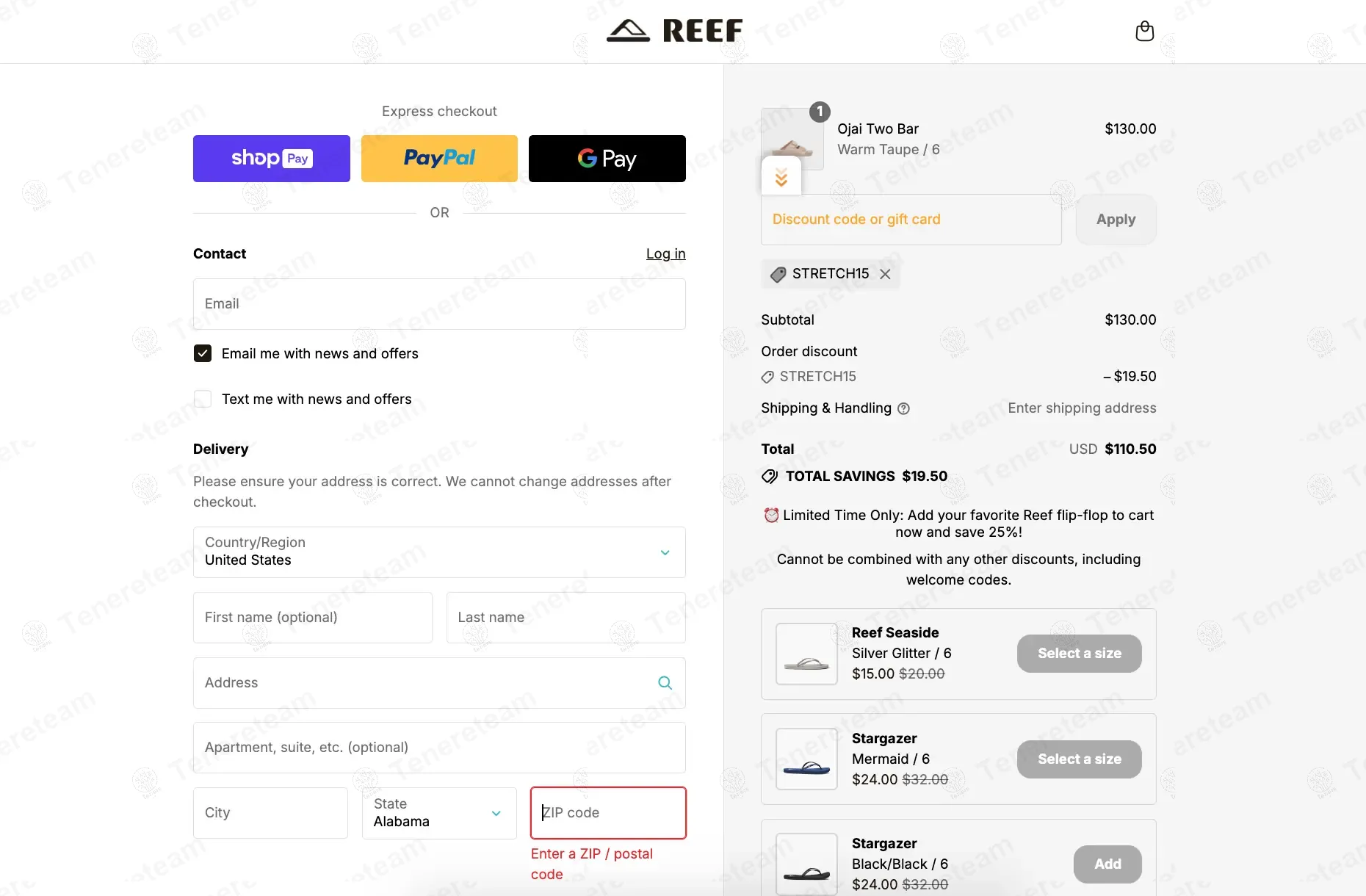Open the State dropdown showing Alabama
Viewport: 1366px width, 896px height.
pos(439,813)
